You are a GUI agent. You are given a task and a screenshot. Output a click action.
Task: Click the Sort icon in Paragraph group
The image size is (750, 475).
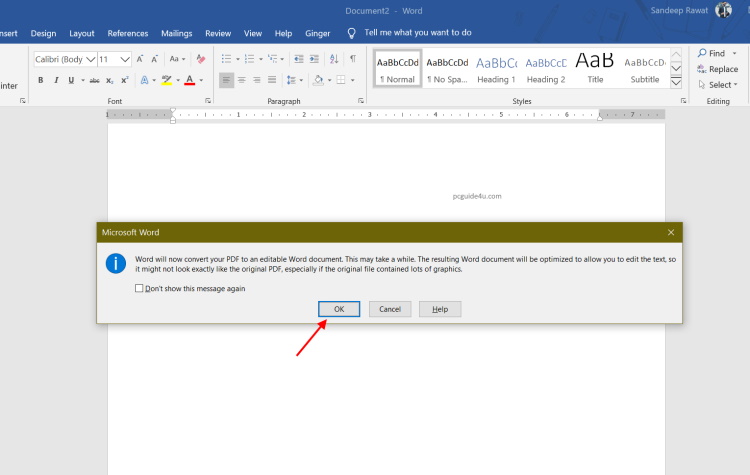point(332,59)
